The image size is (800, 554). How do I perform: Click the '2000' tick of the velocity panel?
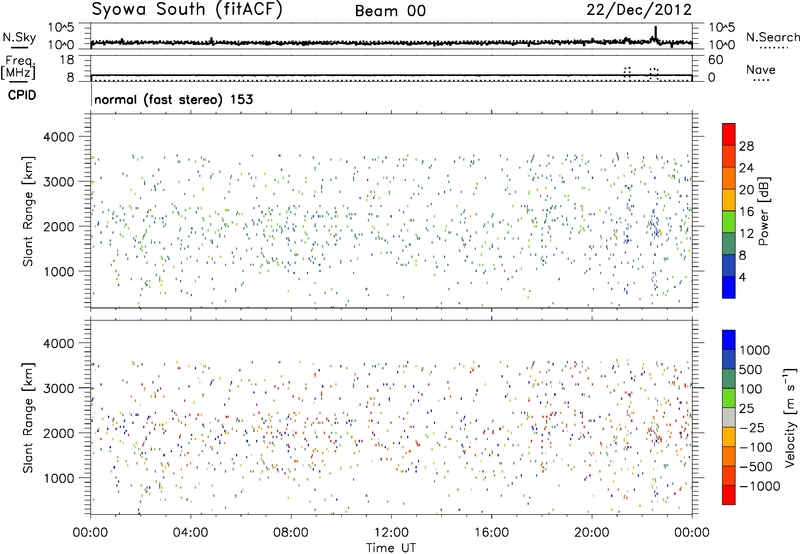click(59, 433)
